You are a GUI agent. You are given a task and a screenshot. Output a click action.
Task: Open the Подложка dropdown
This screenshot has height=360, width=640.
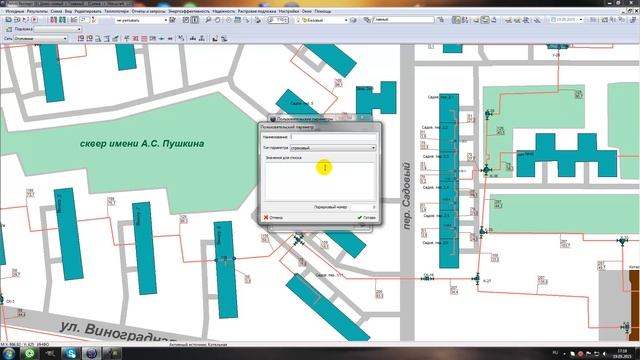click(58, 29)
